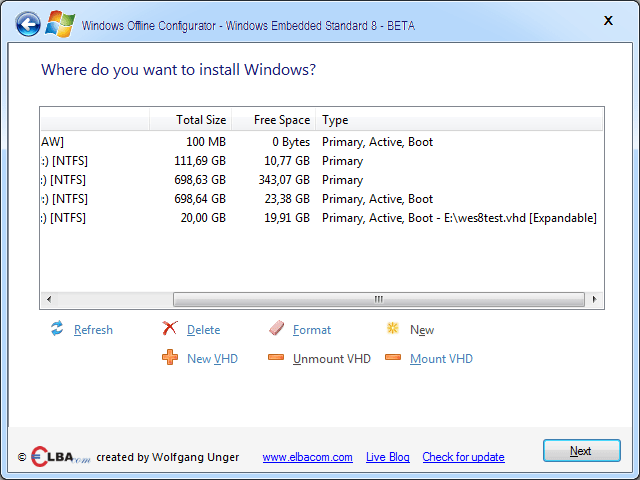Click the horizontal scrollbar thumb

pyautogui.click(x=379, y=299)
